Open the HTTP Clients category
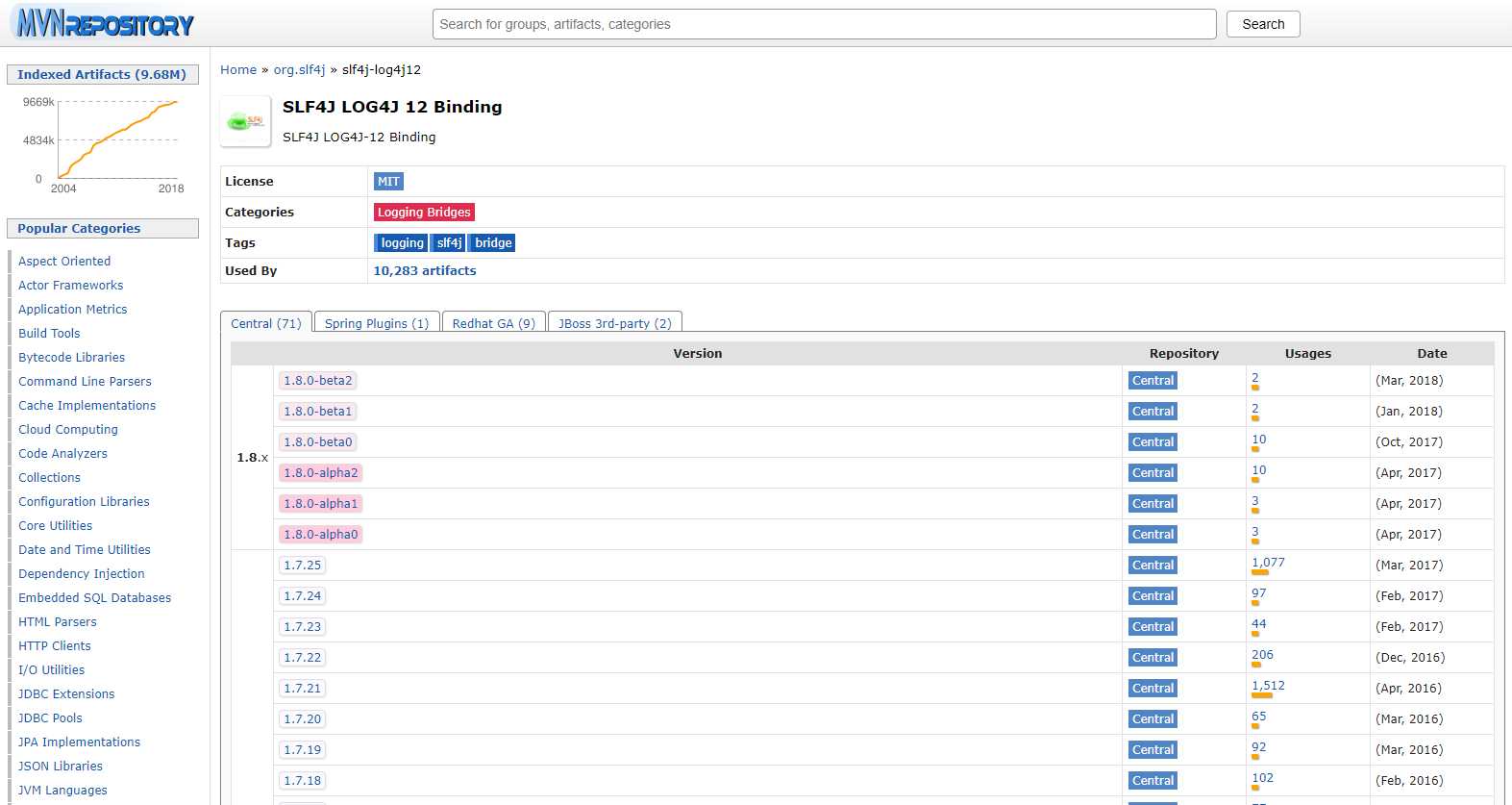This screenshot has height=805, width=1512. (x=55, y=646)
